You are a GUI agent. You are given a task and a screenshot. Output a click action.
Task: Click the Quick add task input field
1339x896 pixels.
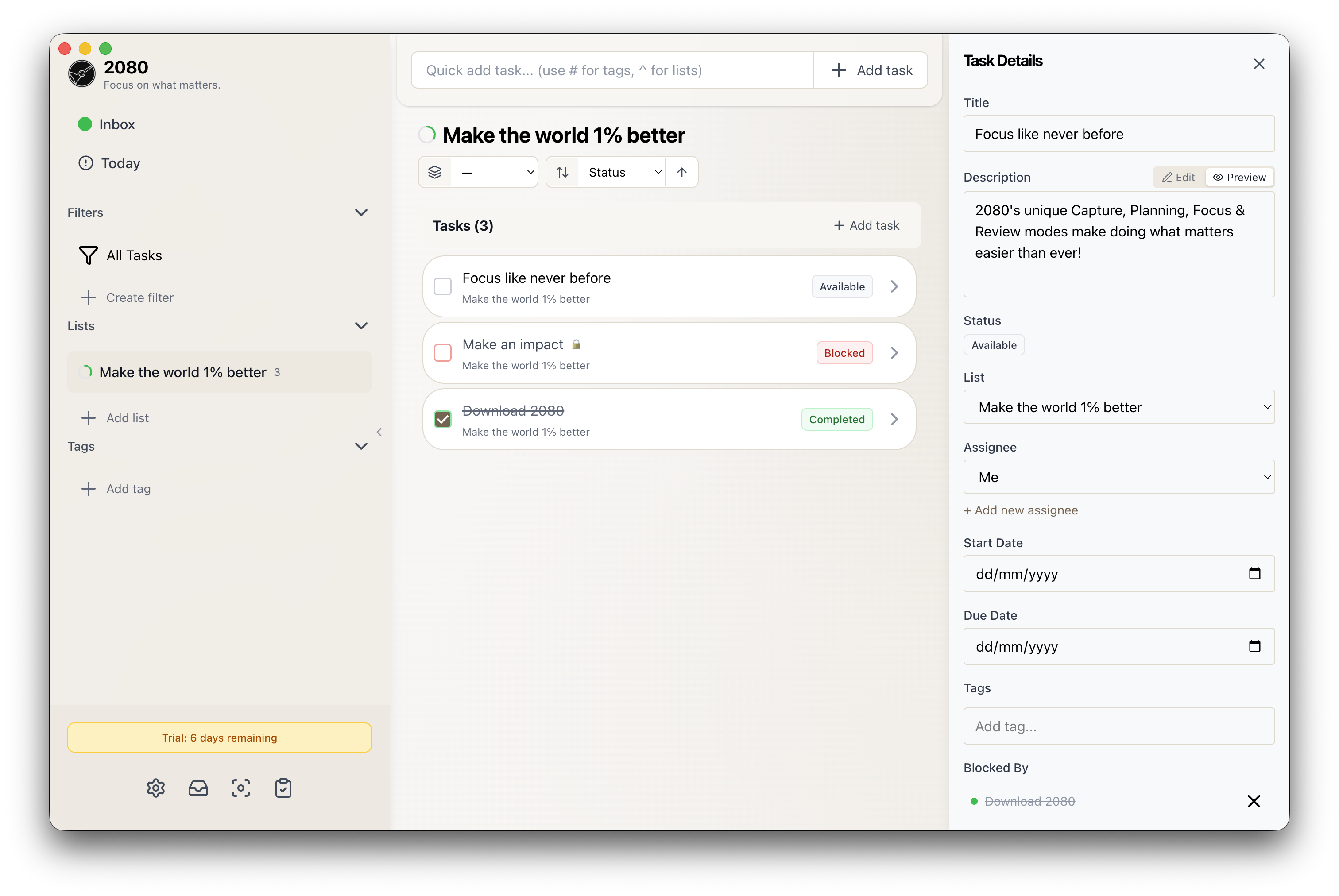611,70
